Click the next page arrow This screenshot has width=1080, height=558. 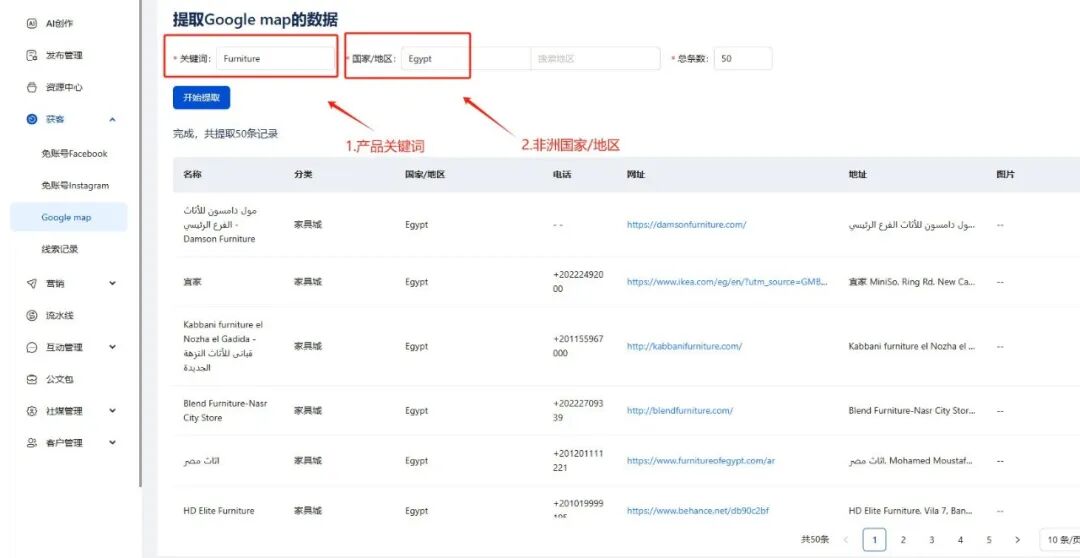tap(1017, 539)
